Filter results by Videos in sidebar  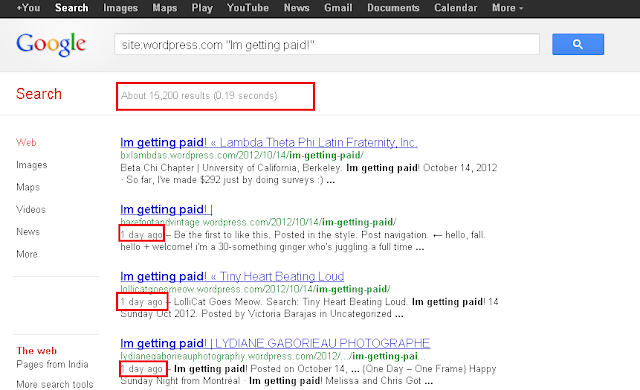tap(31, 209)
